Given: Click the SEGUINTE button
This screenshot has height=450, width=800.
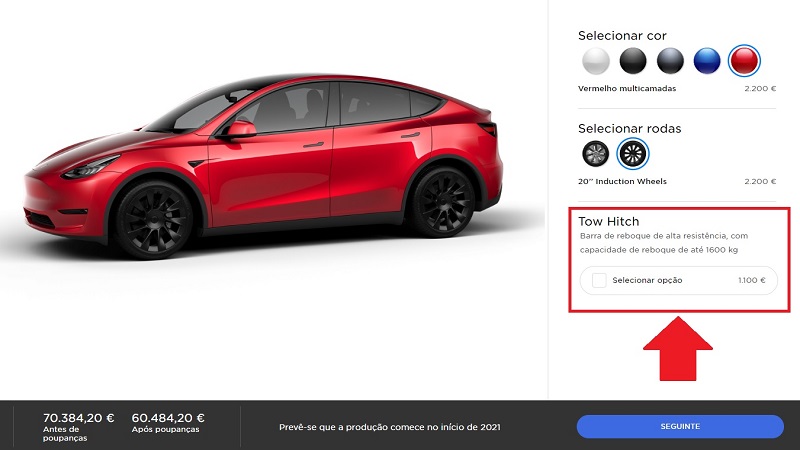Looking at the screenshot, I should tap(680, 426).
